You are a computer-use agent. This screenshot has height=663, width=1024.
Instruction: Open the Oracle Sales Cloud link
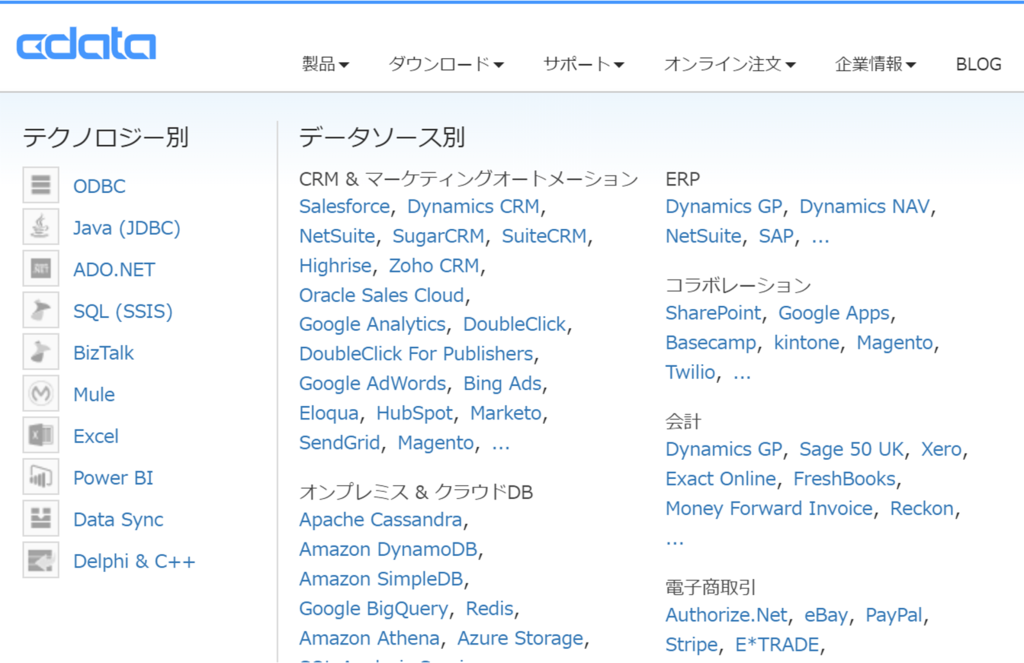[x=382, y=295]
